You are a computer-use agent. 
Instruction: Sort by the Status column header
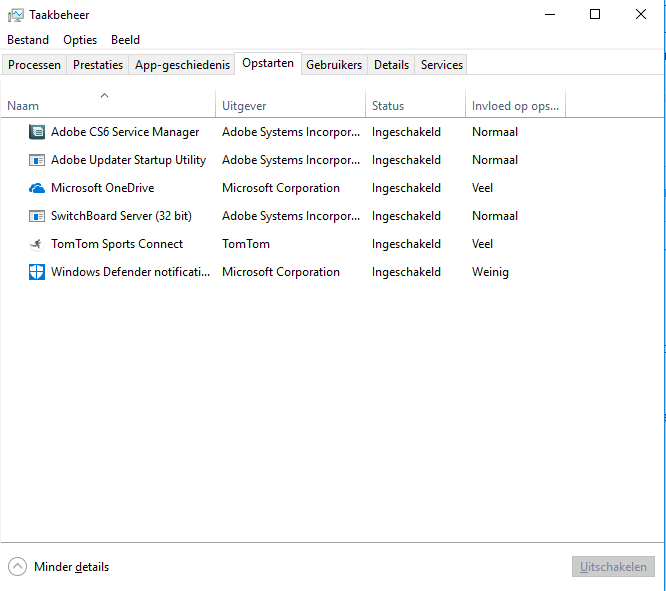point(415,104)
